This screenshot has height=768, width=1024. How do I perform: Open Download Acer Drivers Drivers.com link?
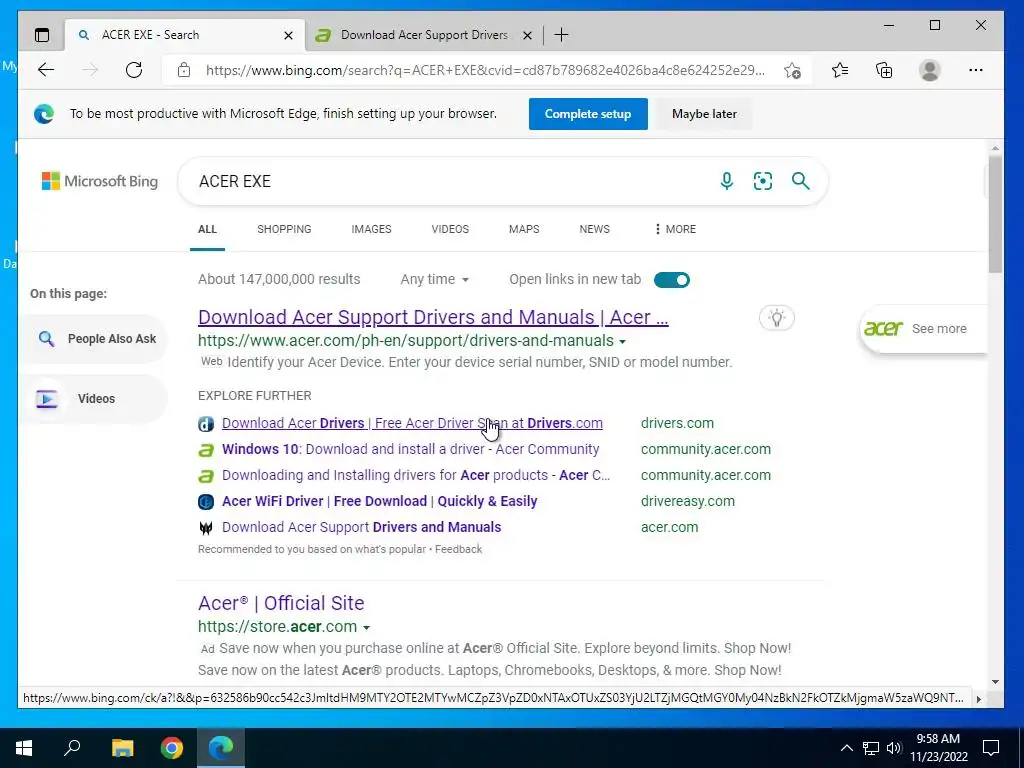[x=412, y=423]
